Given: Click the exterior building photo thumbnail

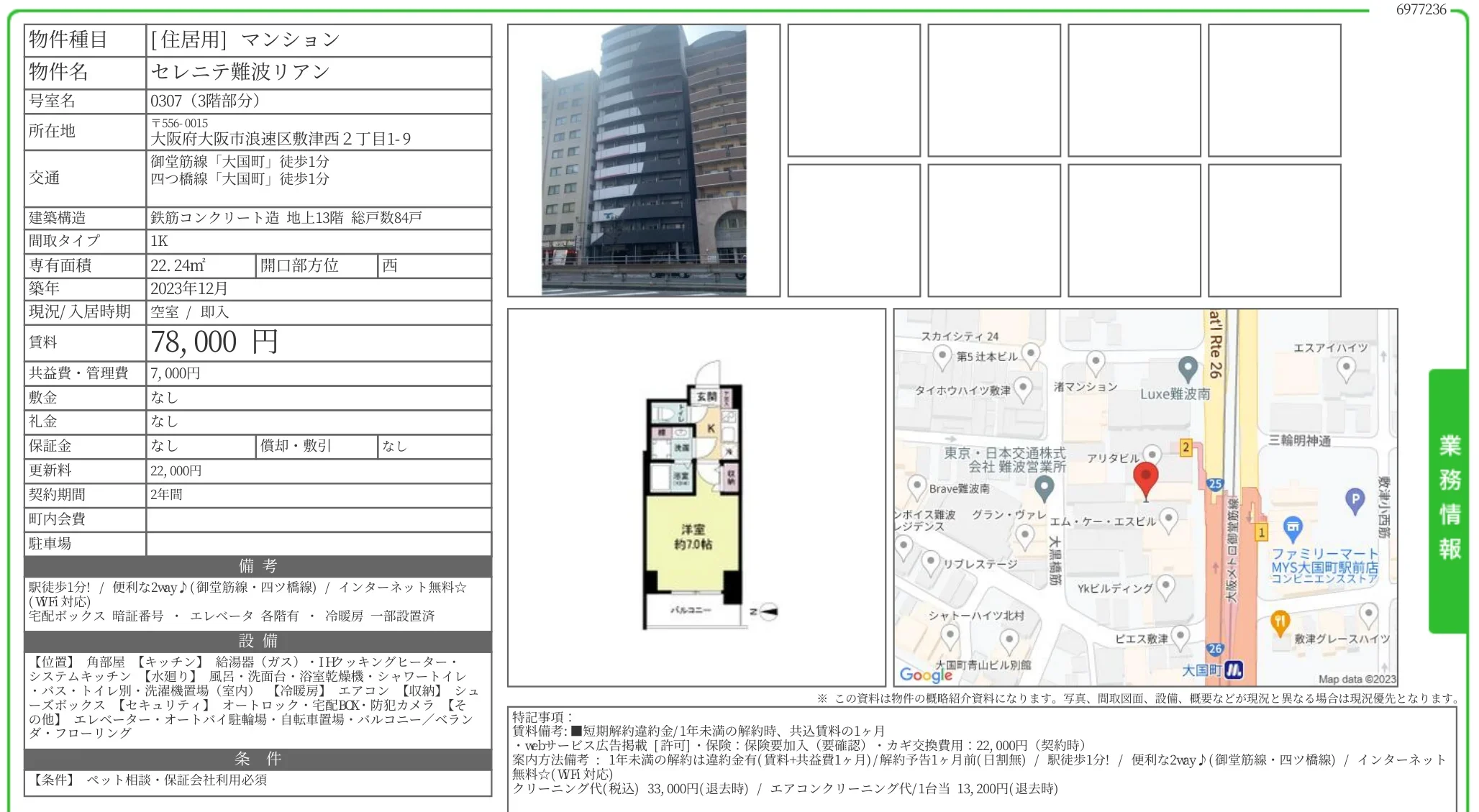Looking at the screenshot, I should 644,160.
